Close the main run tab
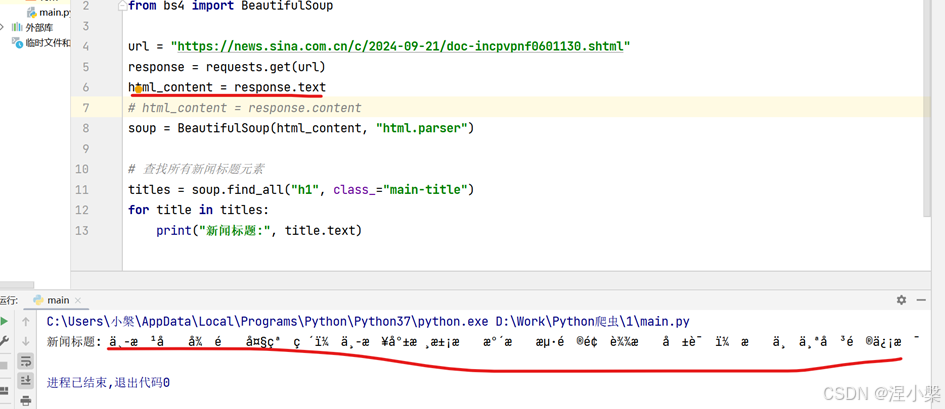Viewport: 945px width, 409px height. 78,300
